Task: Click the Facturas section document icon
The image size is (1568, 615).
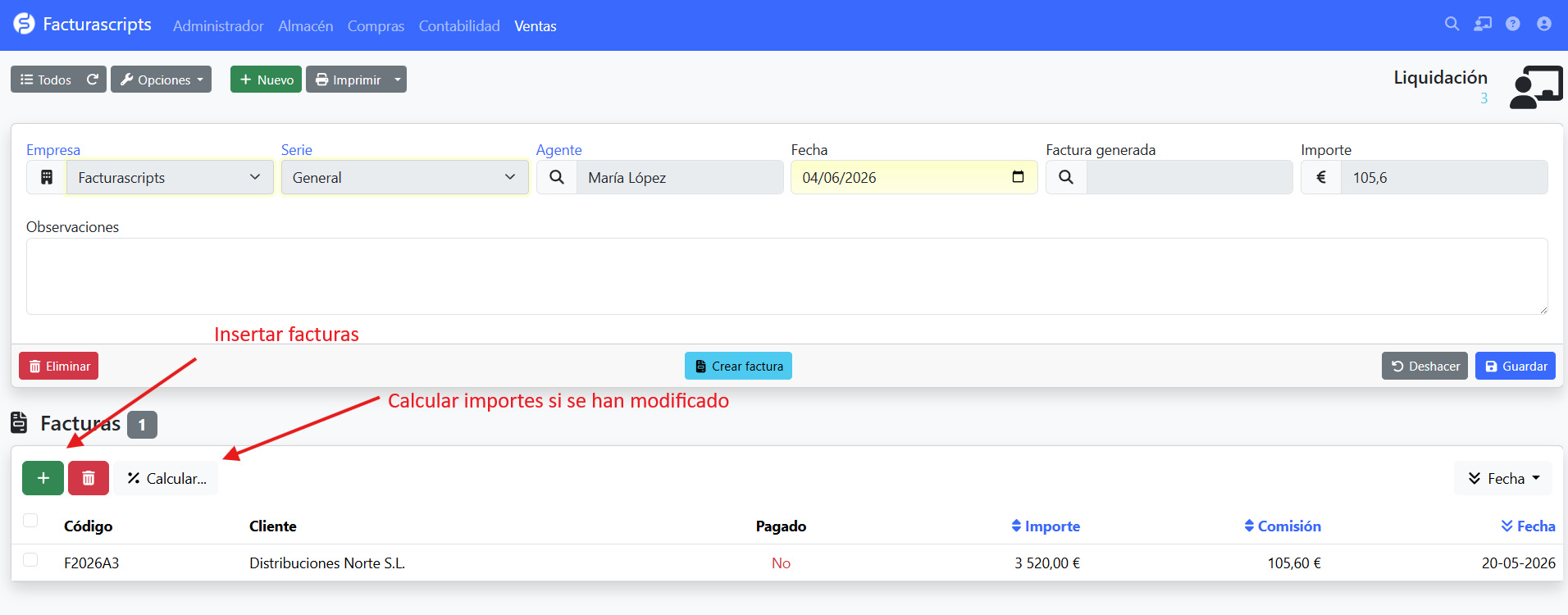Action: tap(19, 423)
